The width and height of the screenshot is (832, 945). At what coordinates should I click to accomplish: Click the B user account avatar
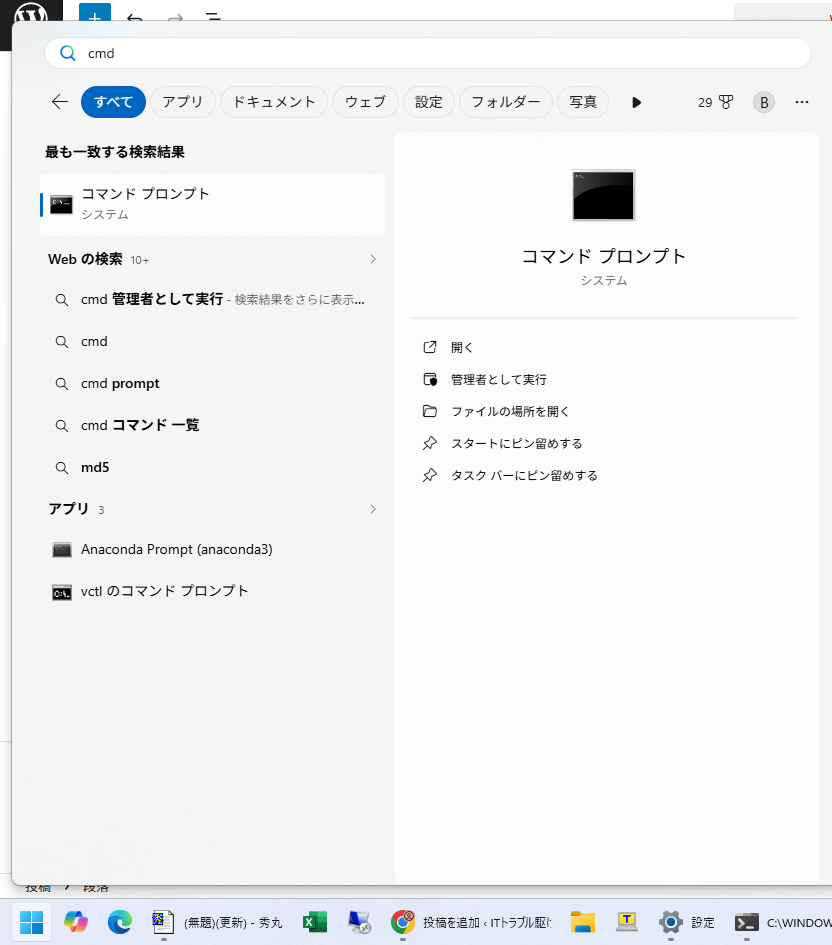pyautogui.click(x=764, y=102)
